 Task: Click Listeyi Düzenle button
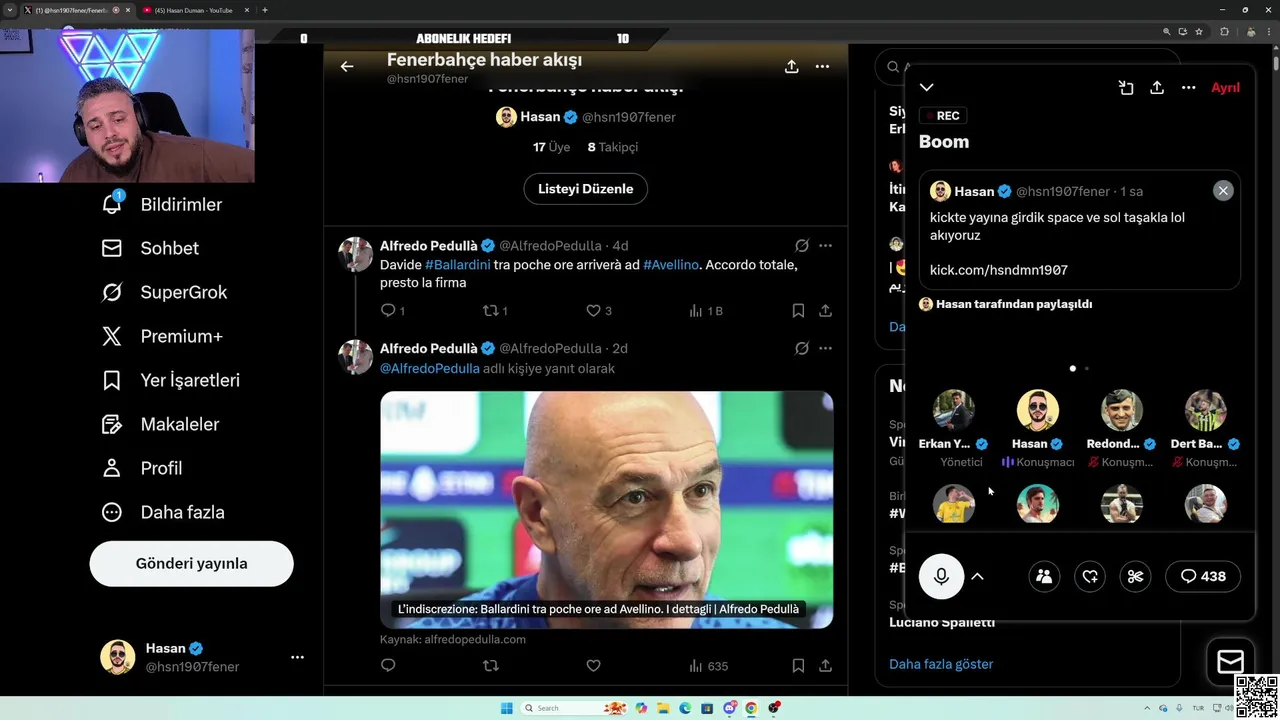(585, 189)
